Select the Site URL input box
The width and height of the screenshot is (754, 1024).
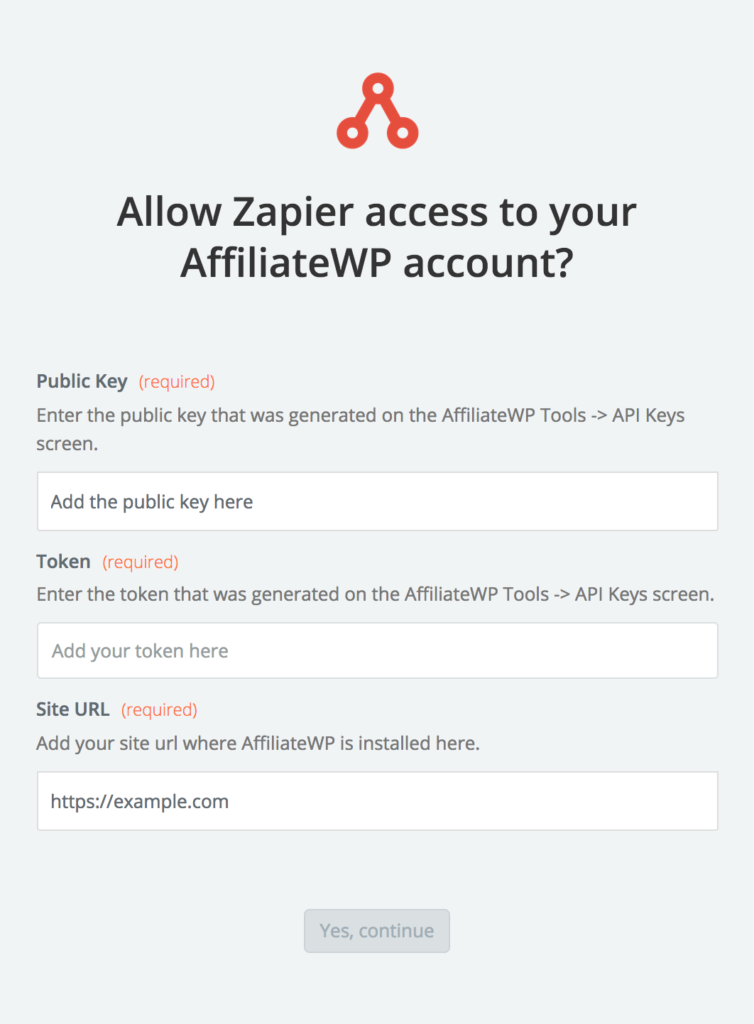[x=377, y=801]
